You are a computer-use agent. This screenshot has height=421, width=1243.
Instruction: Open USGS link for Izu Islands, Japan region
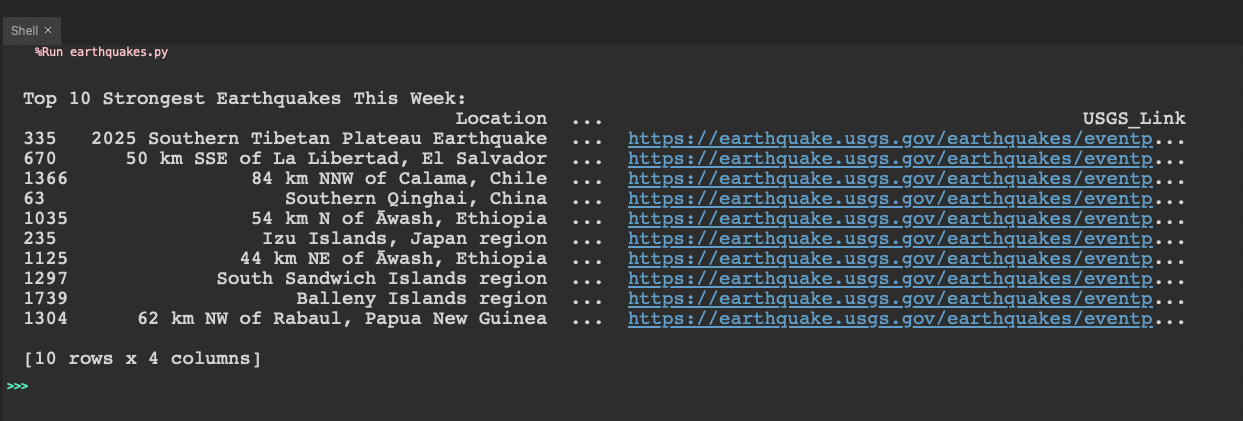click(890, 238)
